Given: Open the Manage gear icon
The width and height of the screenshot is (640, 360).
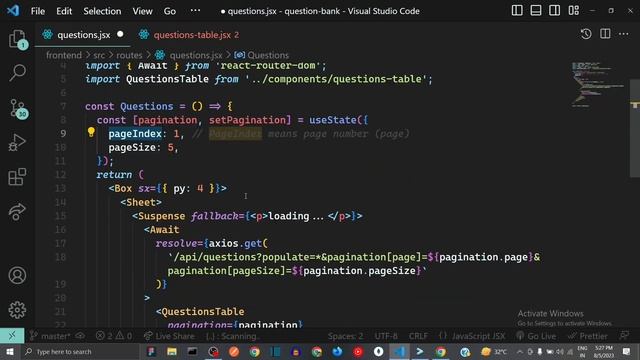Looking at the screenshot, I should 17,310.
